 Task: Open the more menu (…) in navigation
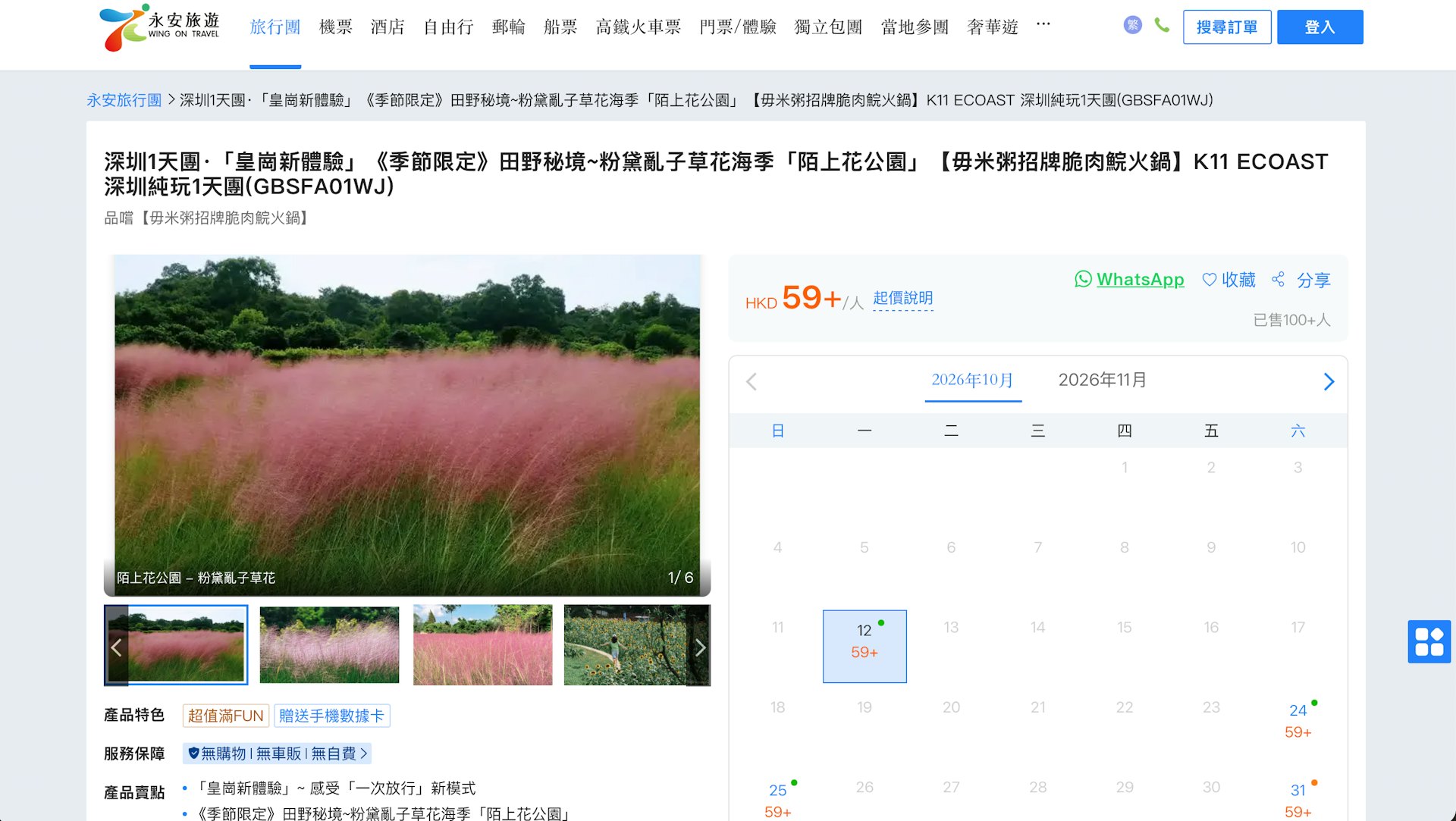click(1043, 24)
